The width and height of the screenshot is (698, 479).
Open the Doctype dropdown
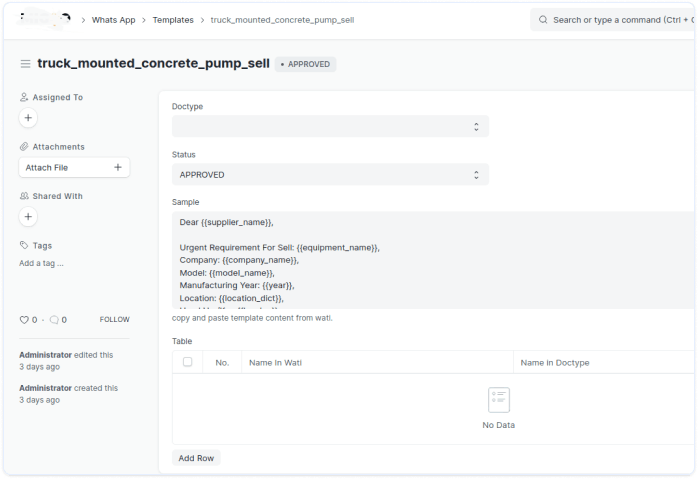click(x=330, y=126)
